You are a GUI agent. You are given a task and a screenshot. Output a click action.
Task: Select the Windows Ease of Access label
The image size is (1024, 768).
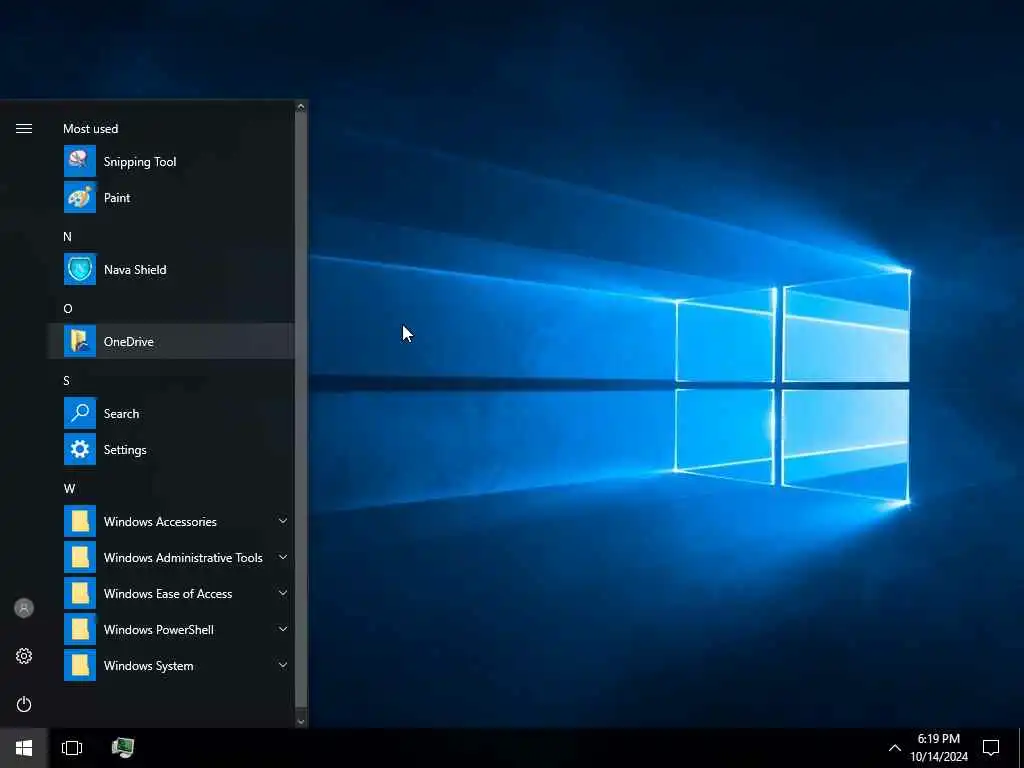pos(168,593)
